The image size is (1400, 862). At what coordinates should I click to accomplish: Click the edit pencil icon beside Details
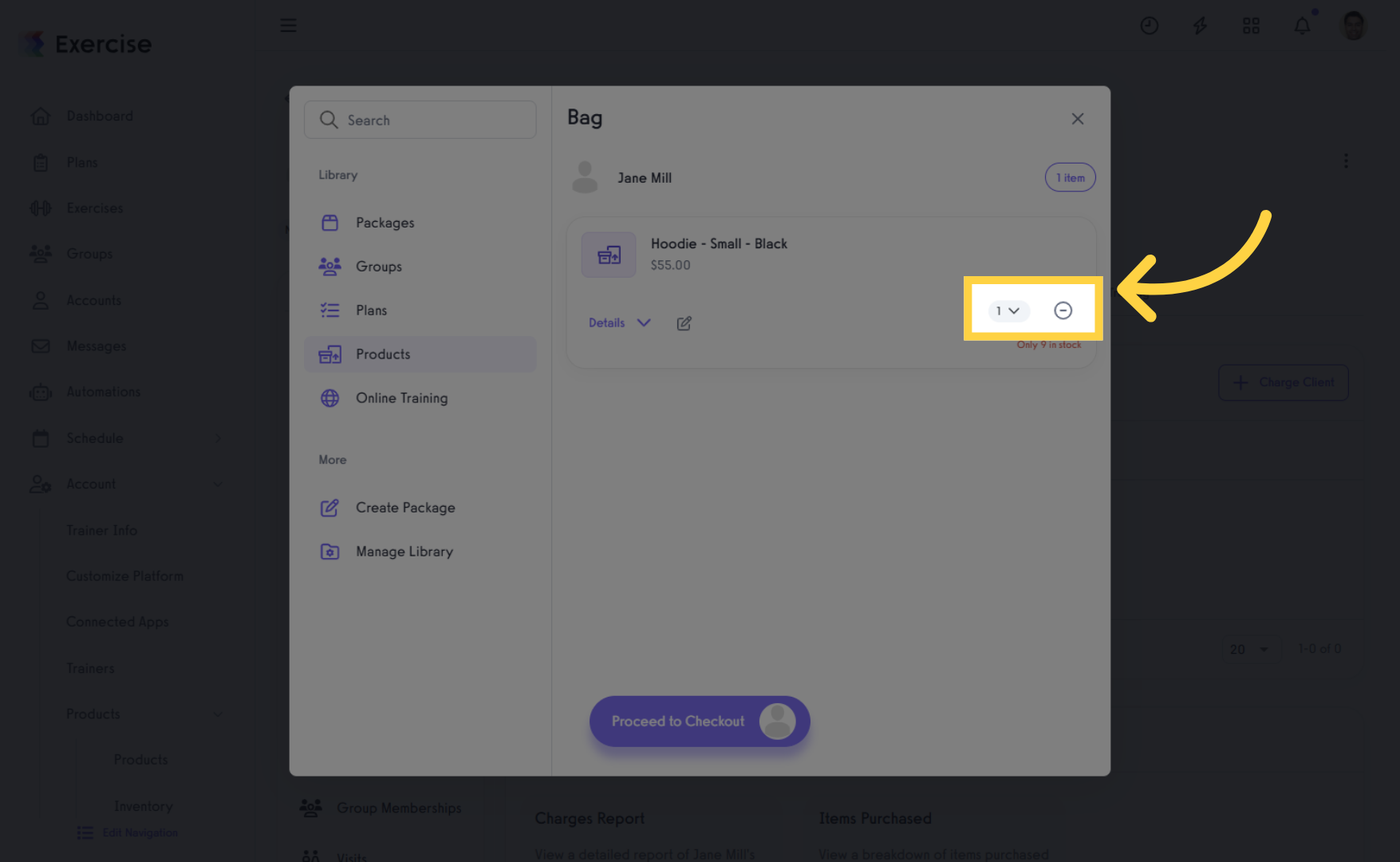pyautogui.click(x=684, y=323)
